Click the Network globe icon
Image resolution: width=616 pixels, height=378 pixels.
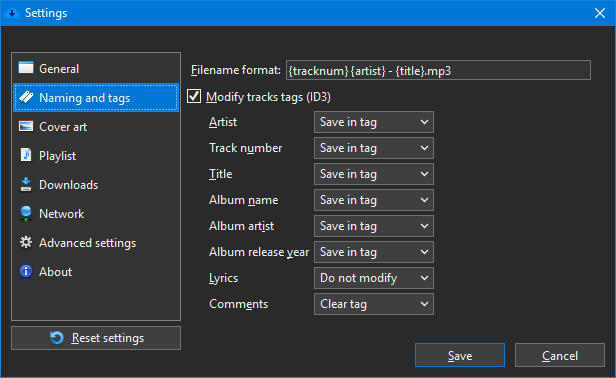(x=26, y=213)
